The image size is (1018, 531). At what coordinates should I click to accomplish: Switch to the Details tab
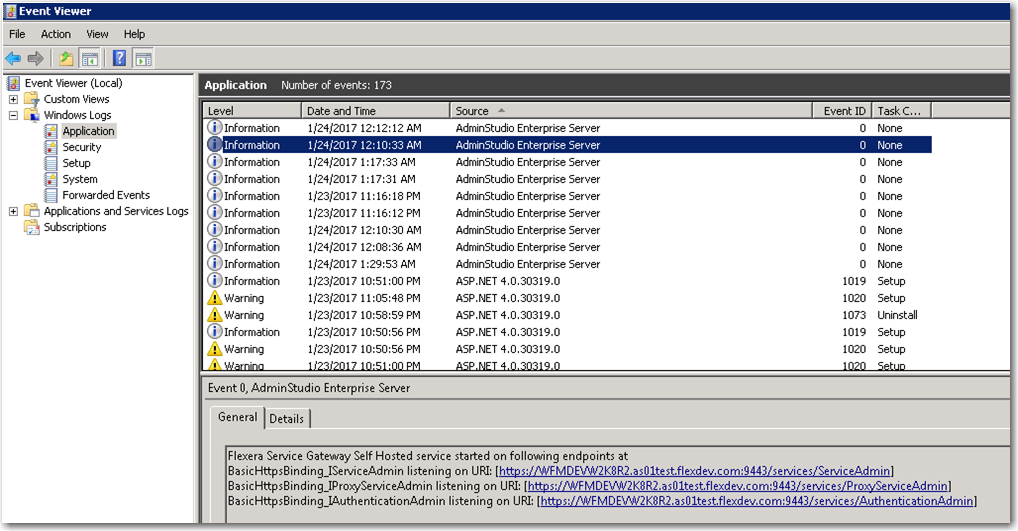(286, 419)
